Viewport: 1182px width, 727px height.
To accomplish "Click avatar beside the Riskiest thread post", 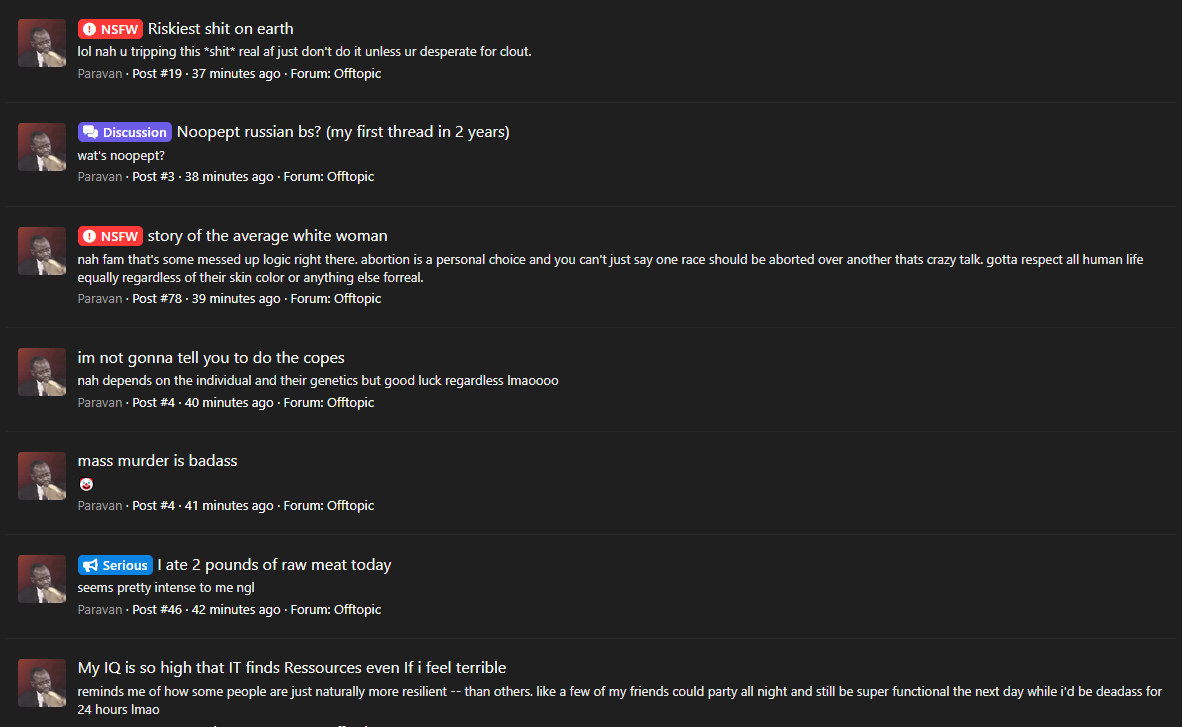I will pos(42,43).
